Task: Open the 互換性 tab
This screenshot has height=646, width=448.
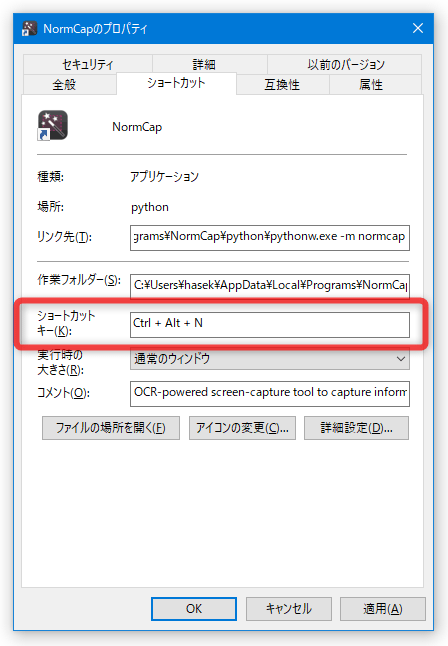Action: point(283,84)
